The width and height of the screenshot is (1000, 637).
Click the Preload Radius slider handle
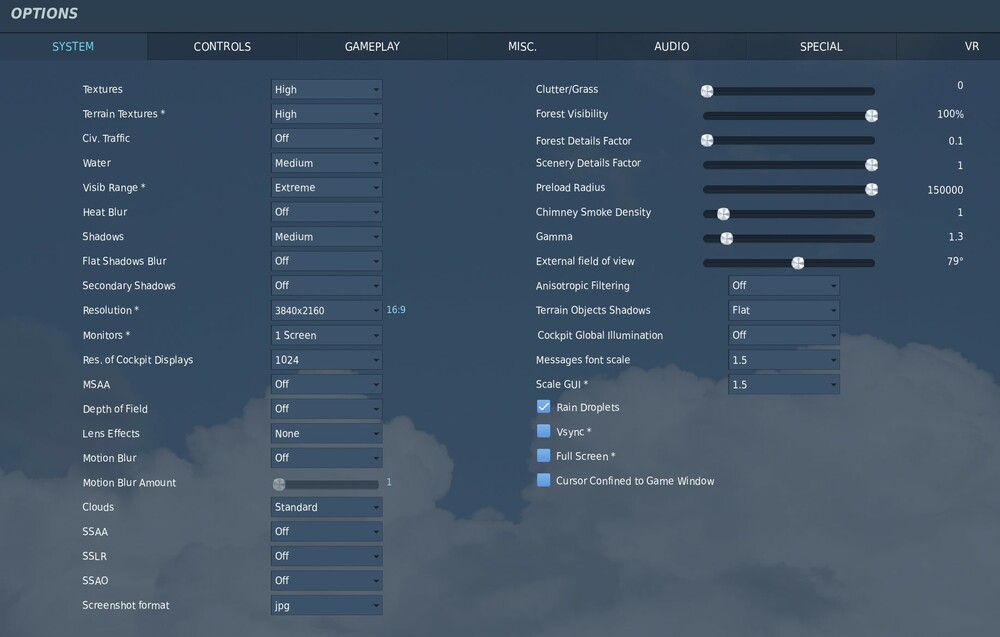click(871, 189)
